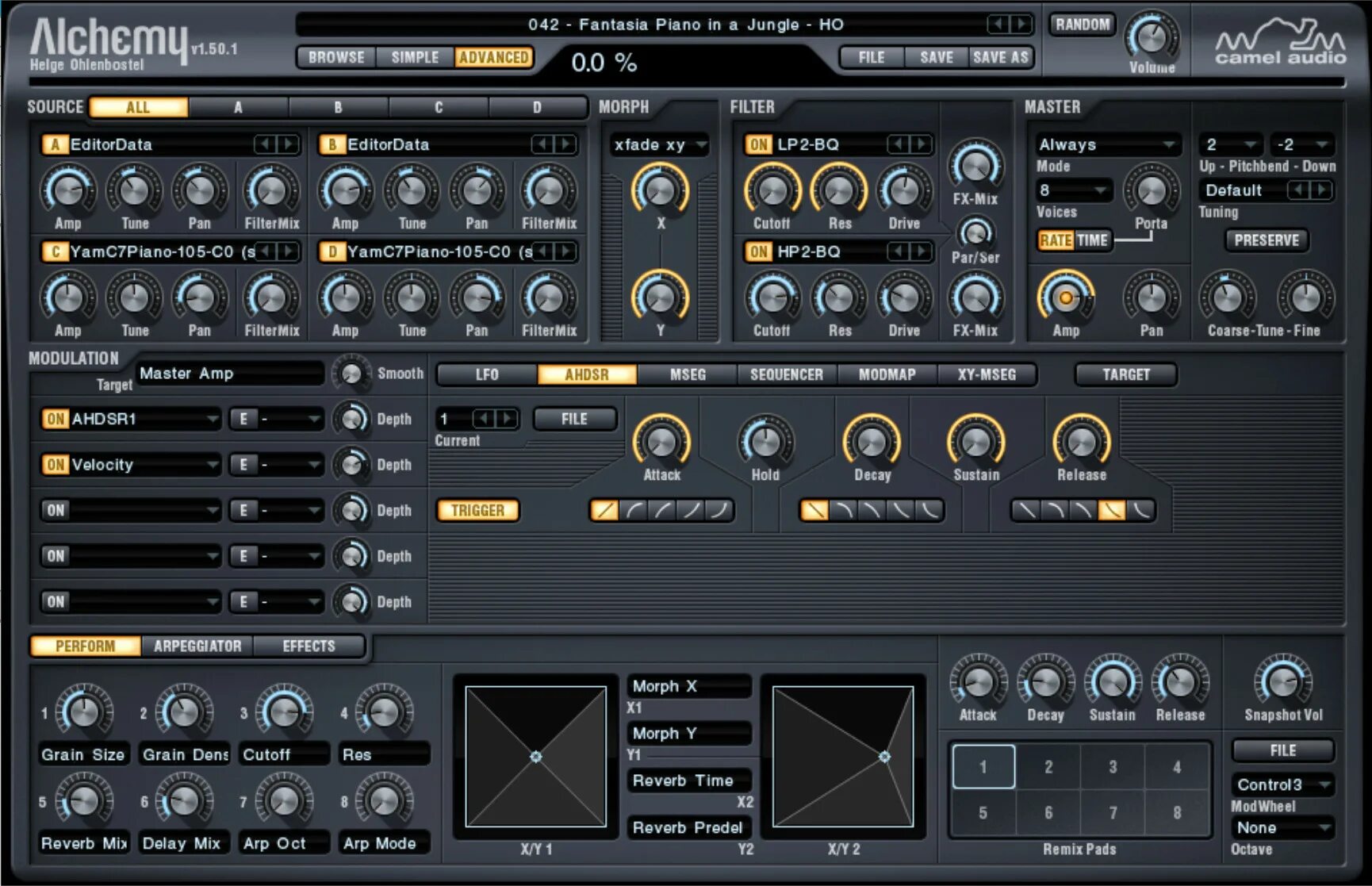Open the xfade xy morph mode dropdown
The width and height of the screenshot is (1372, 886).
(659, 144)
